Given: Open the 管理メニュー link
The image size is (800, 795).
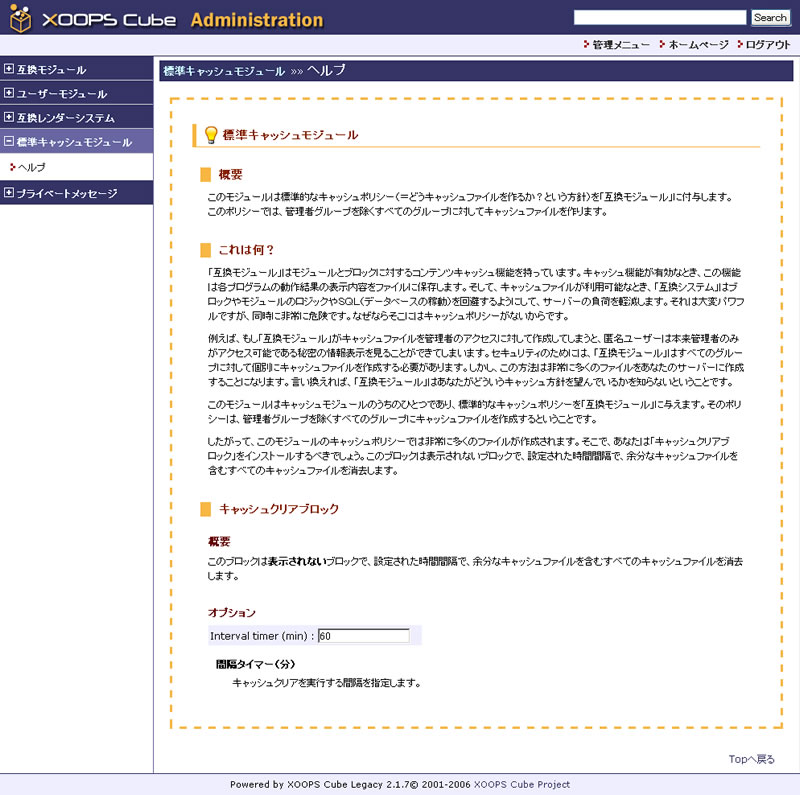Looking at the screenshot, I should coord(621,45).
